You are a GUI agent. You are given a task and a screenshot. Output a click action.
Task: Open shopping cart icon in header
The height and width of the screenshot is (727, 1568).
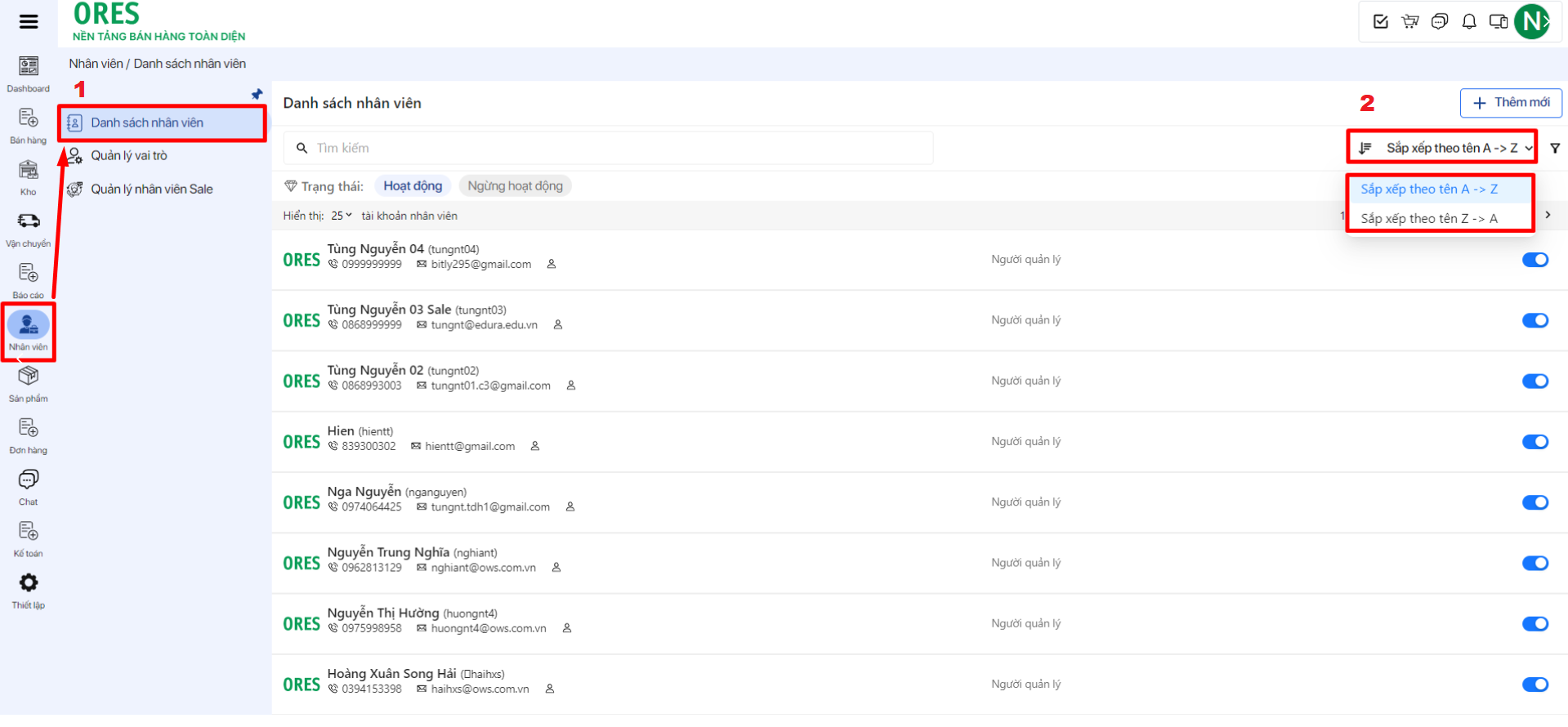(1409, 22)
